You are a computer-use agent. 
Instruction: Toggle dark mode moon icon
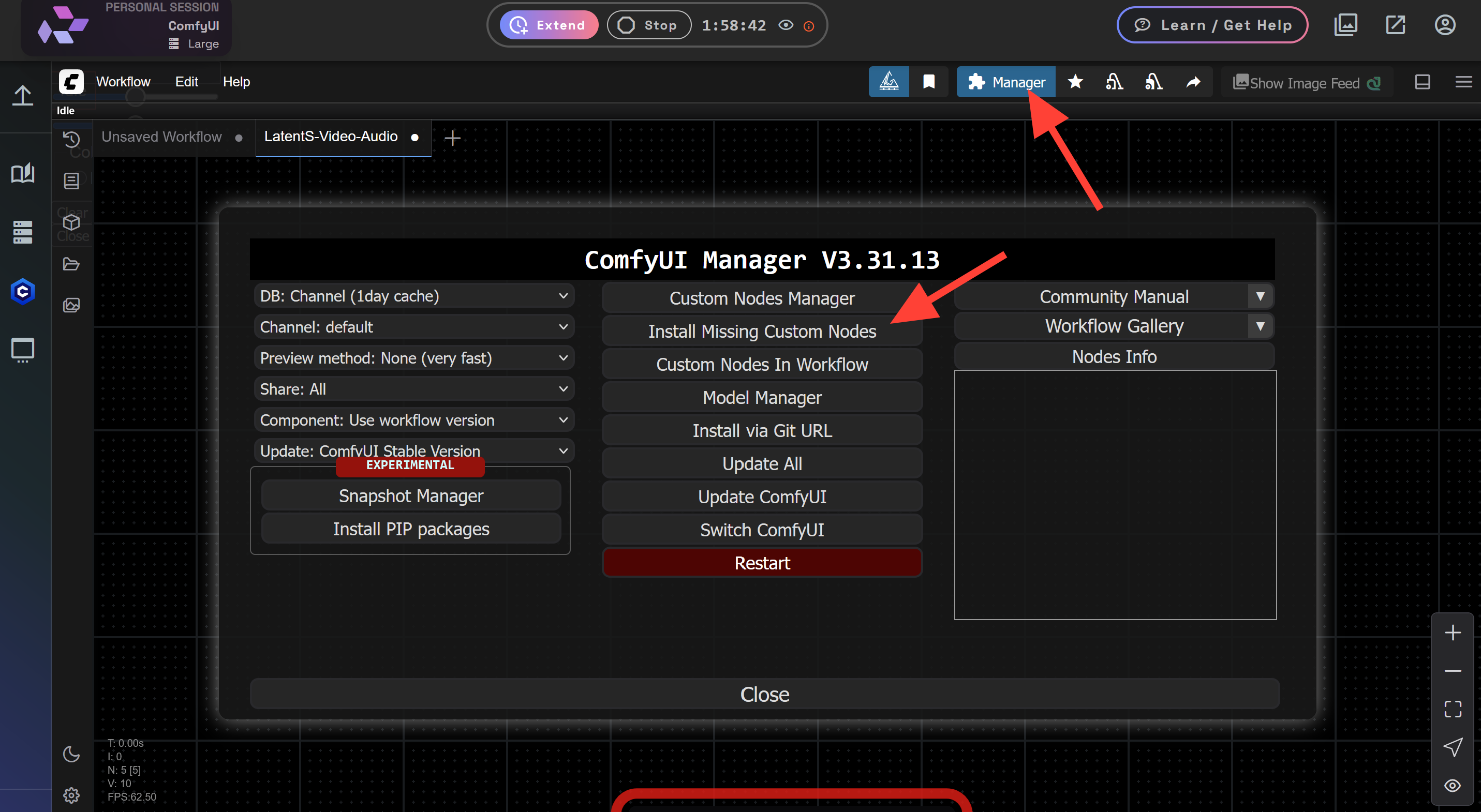71,754
